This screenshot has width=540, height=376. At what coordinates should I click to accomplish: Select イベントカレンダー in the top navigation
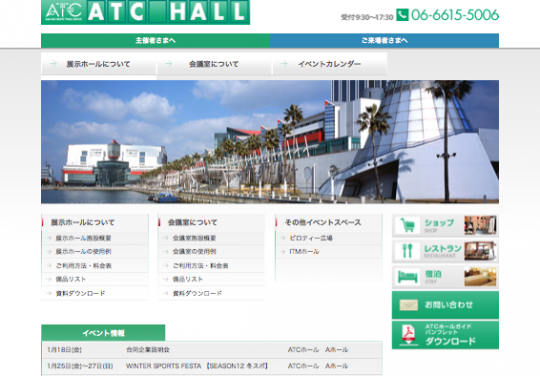tap(330, 64)
